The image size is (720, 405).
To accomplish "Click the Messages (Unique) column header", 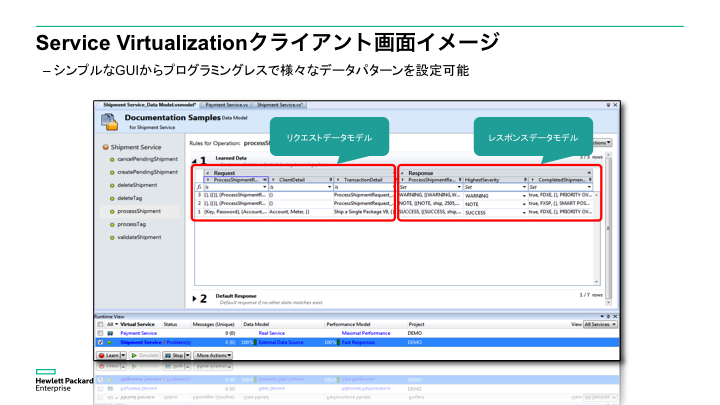I will tap(213, 324).
